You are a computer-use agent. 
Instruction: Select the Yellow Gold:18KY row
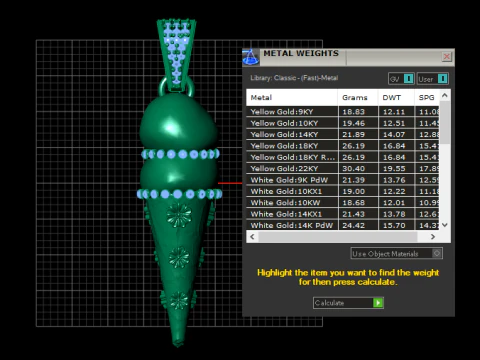click(343, 146)
